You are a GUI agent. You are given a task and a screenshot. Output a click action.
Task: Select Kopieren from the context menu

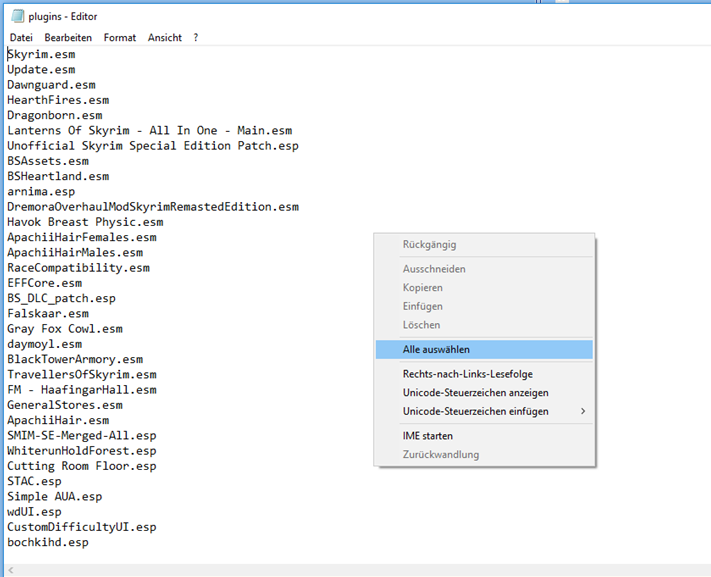(x=423, y=288)
